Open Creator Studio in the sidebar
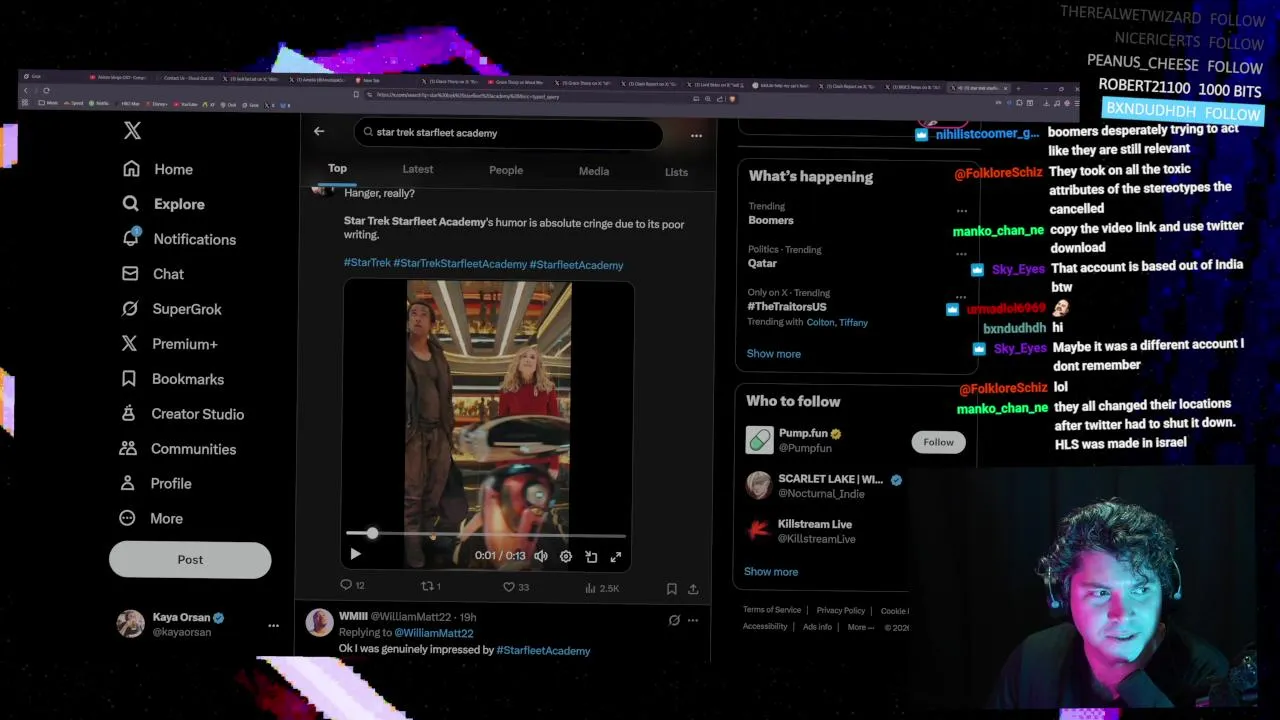 182,414
